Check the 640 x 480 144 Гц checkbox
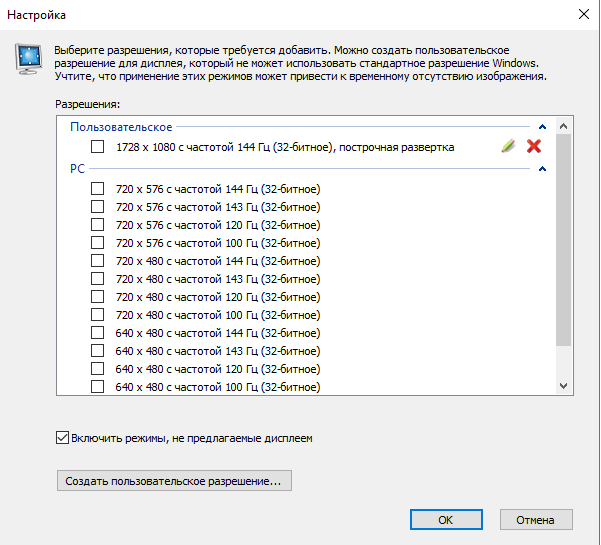 97,333
